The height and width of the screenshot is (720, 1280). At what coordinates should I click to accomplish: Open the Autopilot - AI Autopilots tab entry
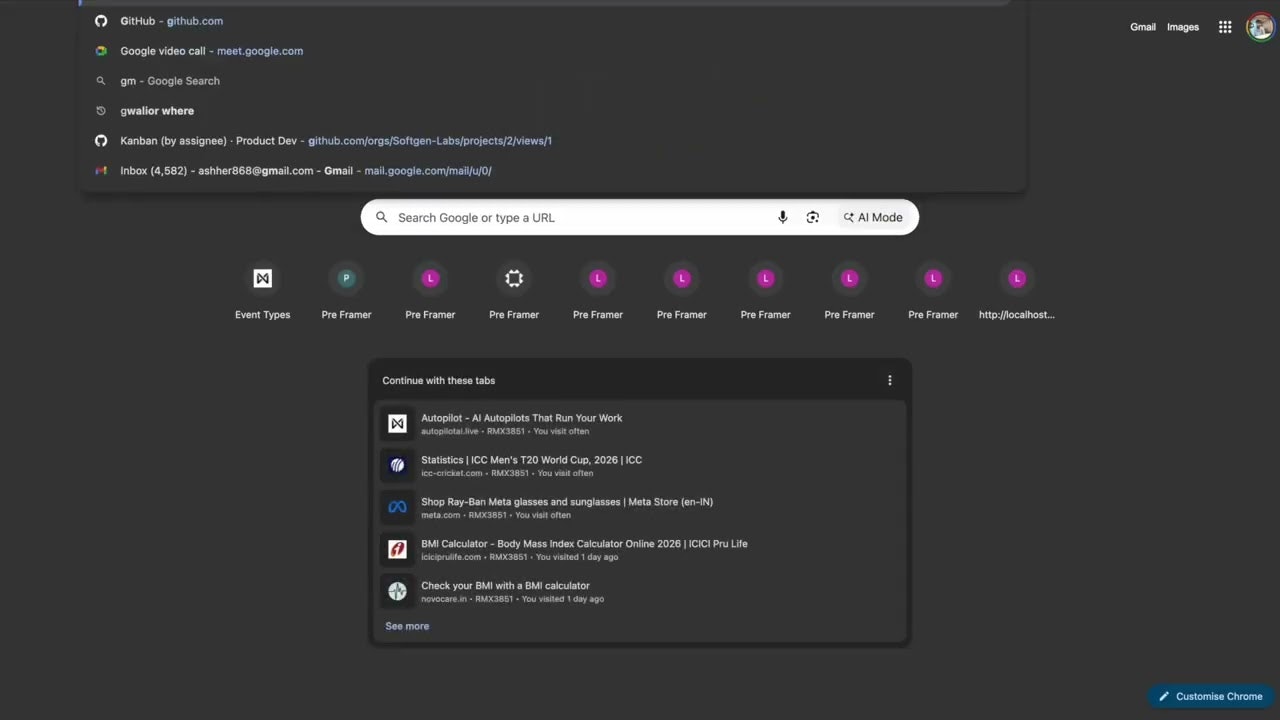click(x=640, y=424)
